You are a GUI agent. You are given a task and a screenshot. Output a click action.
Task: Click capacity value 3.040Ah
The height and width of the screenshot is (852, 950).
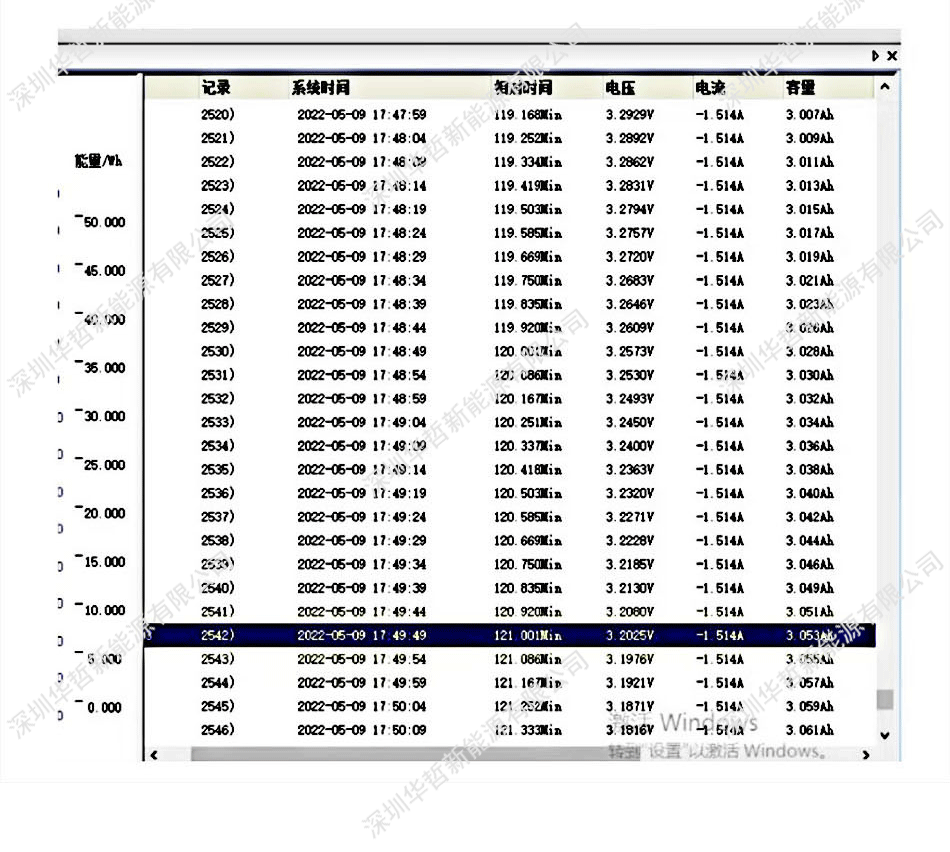810,493
